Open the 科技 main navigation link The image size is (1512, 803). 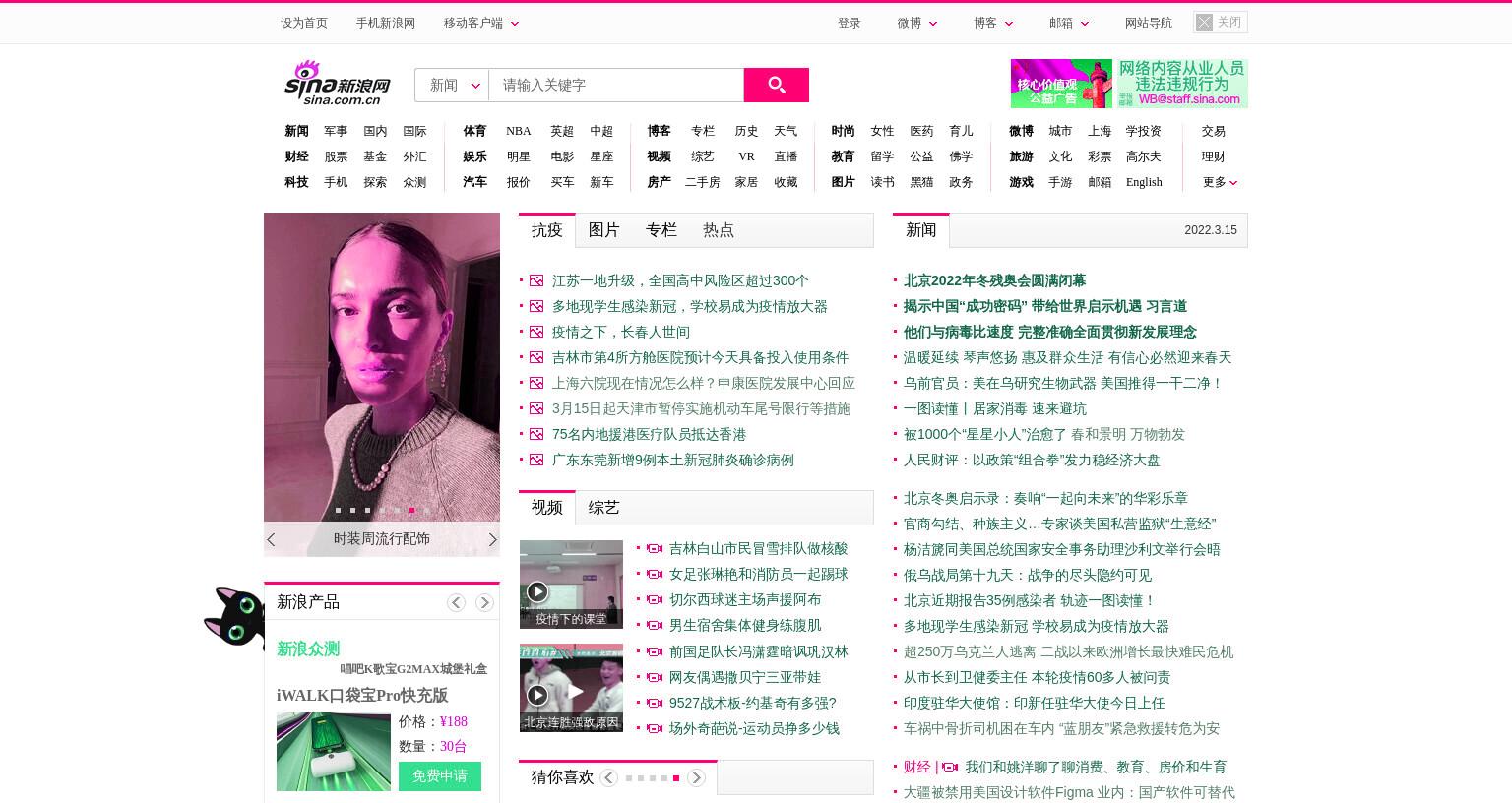pyautogui.click(x=296, y=182)
